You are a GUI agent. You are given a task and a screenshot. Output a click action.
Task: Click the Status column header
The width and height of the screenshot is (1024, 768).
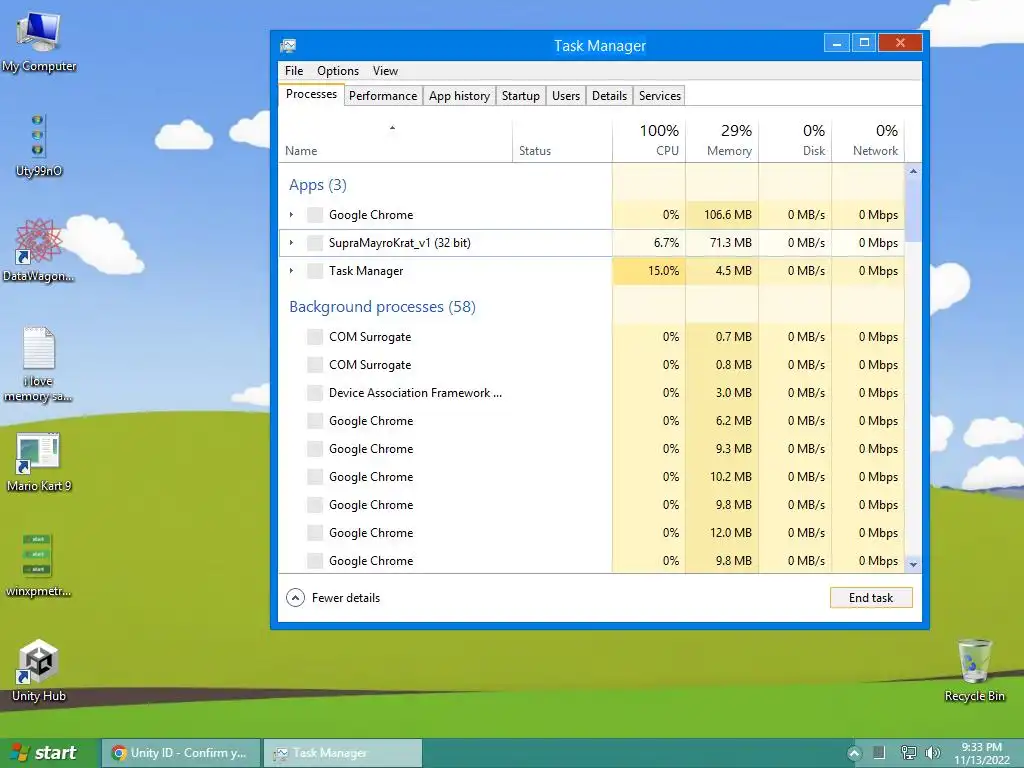pyautogui.click(x=562, y=141)
